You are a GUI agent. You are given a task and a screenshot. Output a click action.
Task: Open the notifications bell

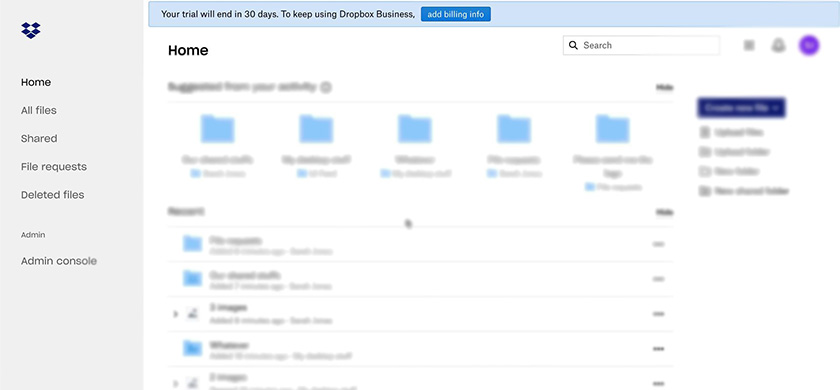[778, 46]
